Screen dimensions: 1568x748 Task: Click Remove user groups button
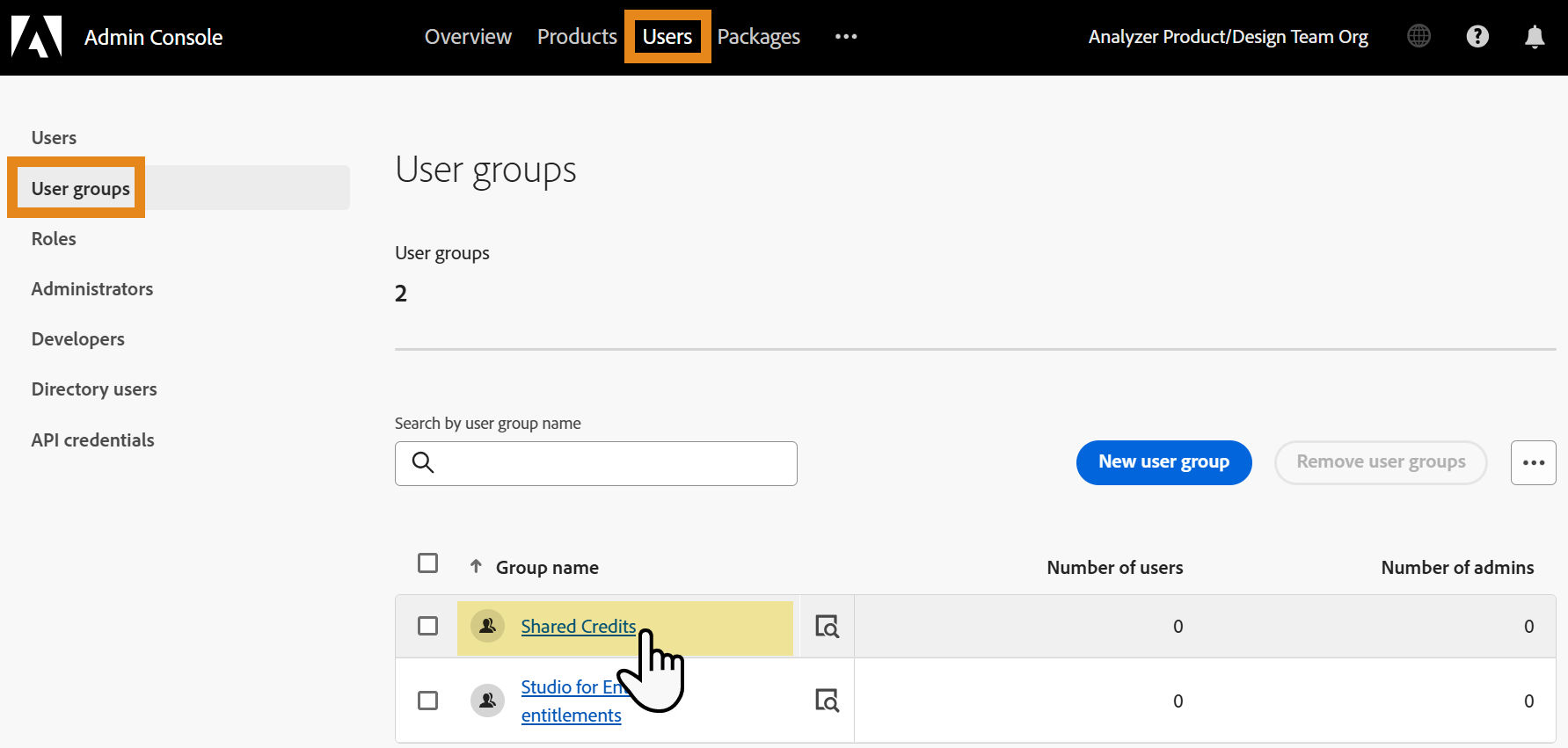click(1381, 462)
